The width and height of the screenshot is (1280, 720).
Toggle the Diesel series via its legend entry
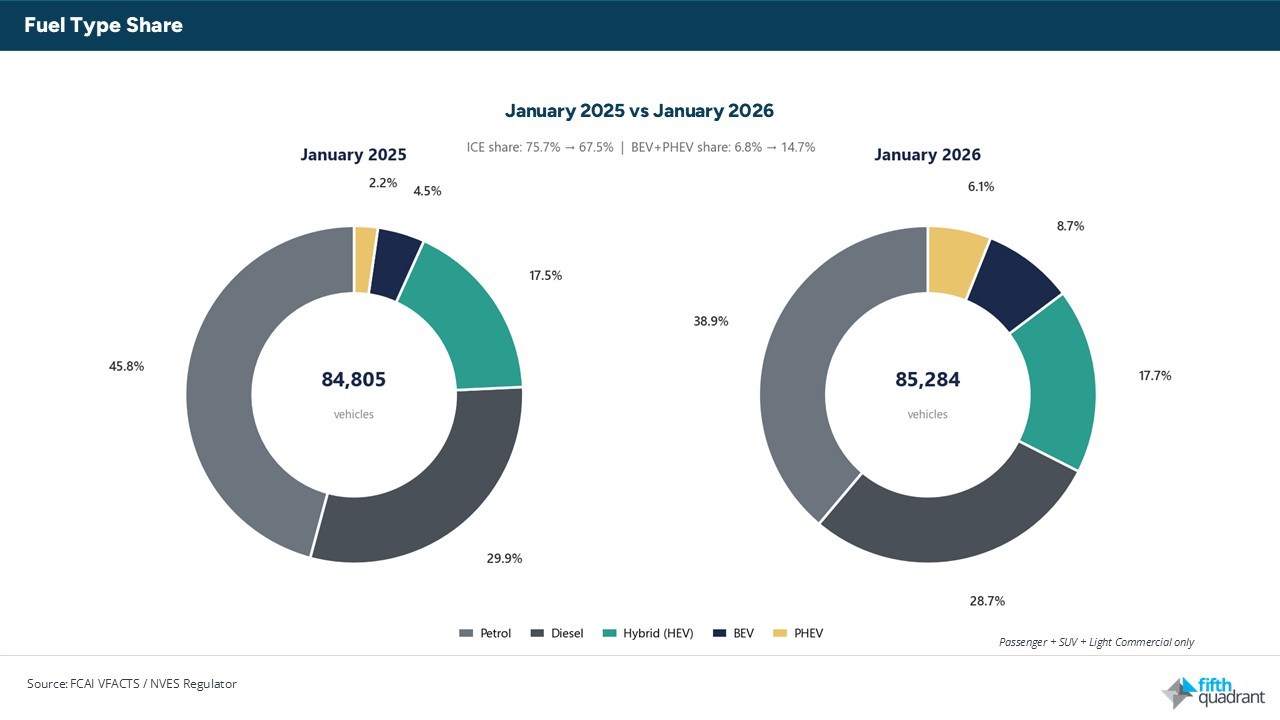coord(556,633)
